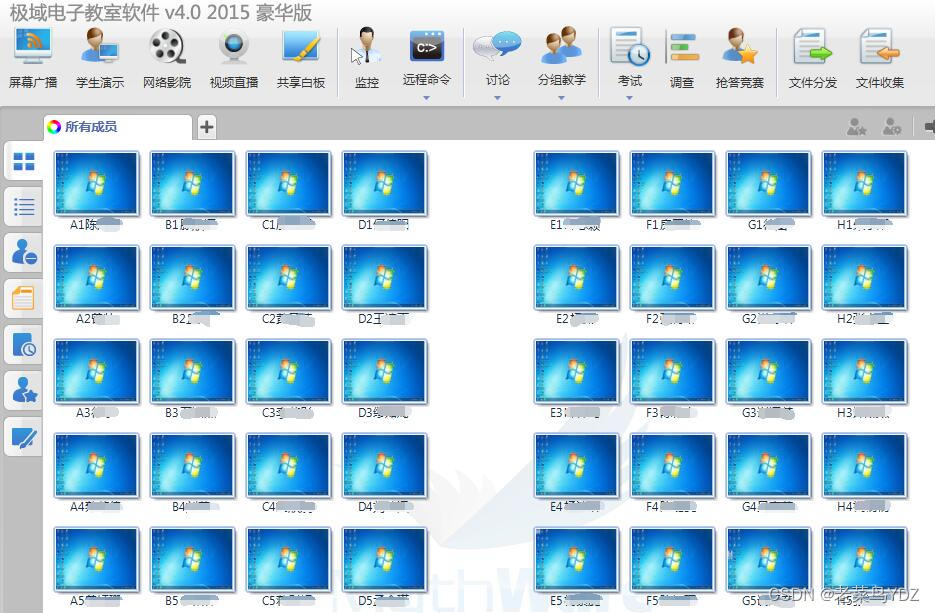Select student screen D3
This screenshot has height=613, width=935.
click(384, 372)
